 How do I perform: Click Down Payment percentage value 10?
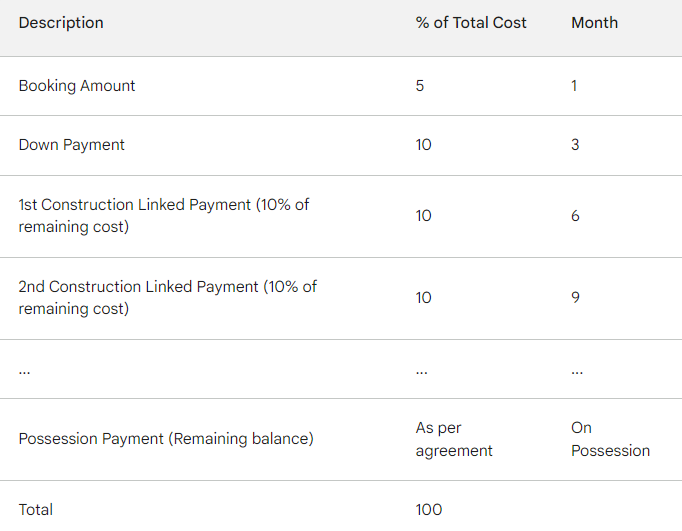[423, 145]
